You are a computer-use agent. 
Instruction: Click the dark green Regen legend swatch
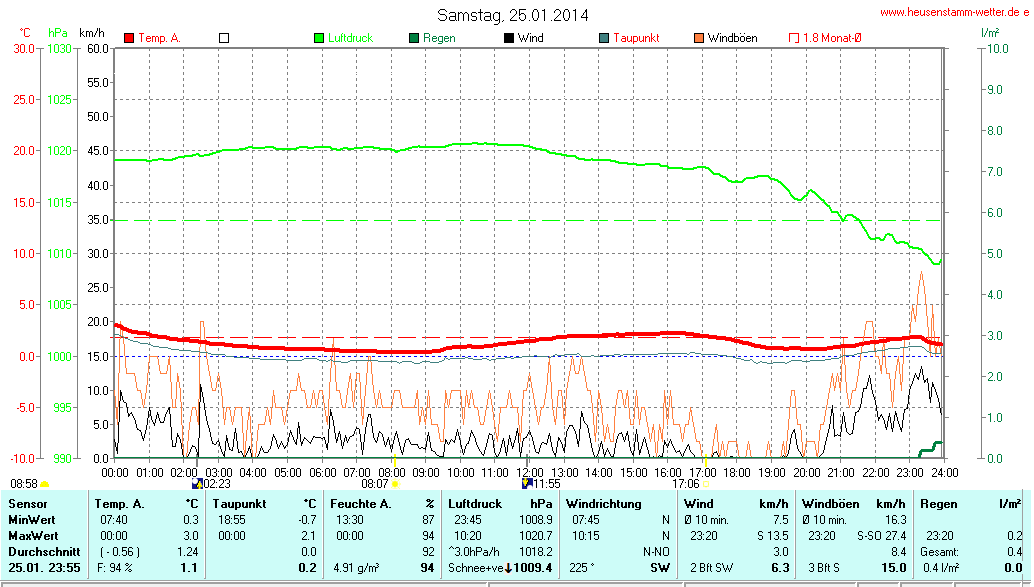click(414, 38)
